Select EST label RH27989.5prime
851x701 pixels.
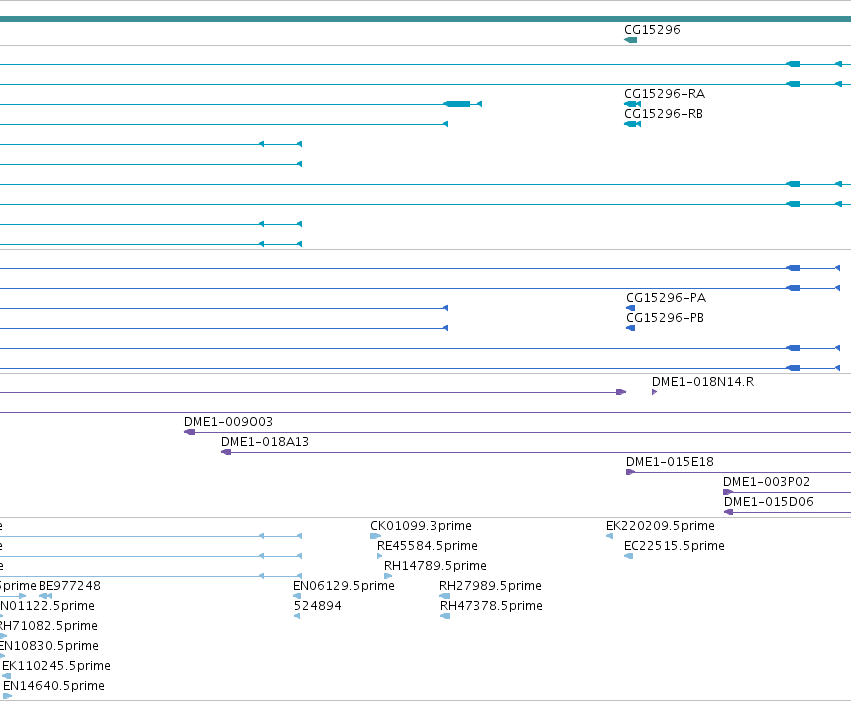click(490, 587)
